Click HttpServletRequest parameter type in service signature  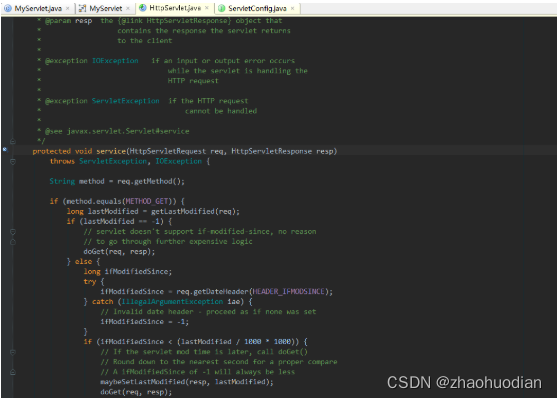coord(168,151)
